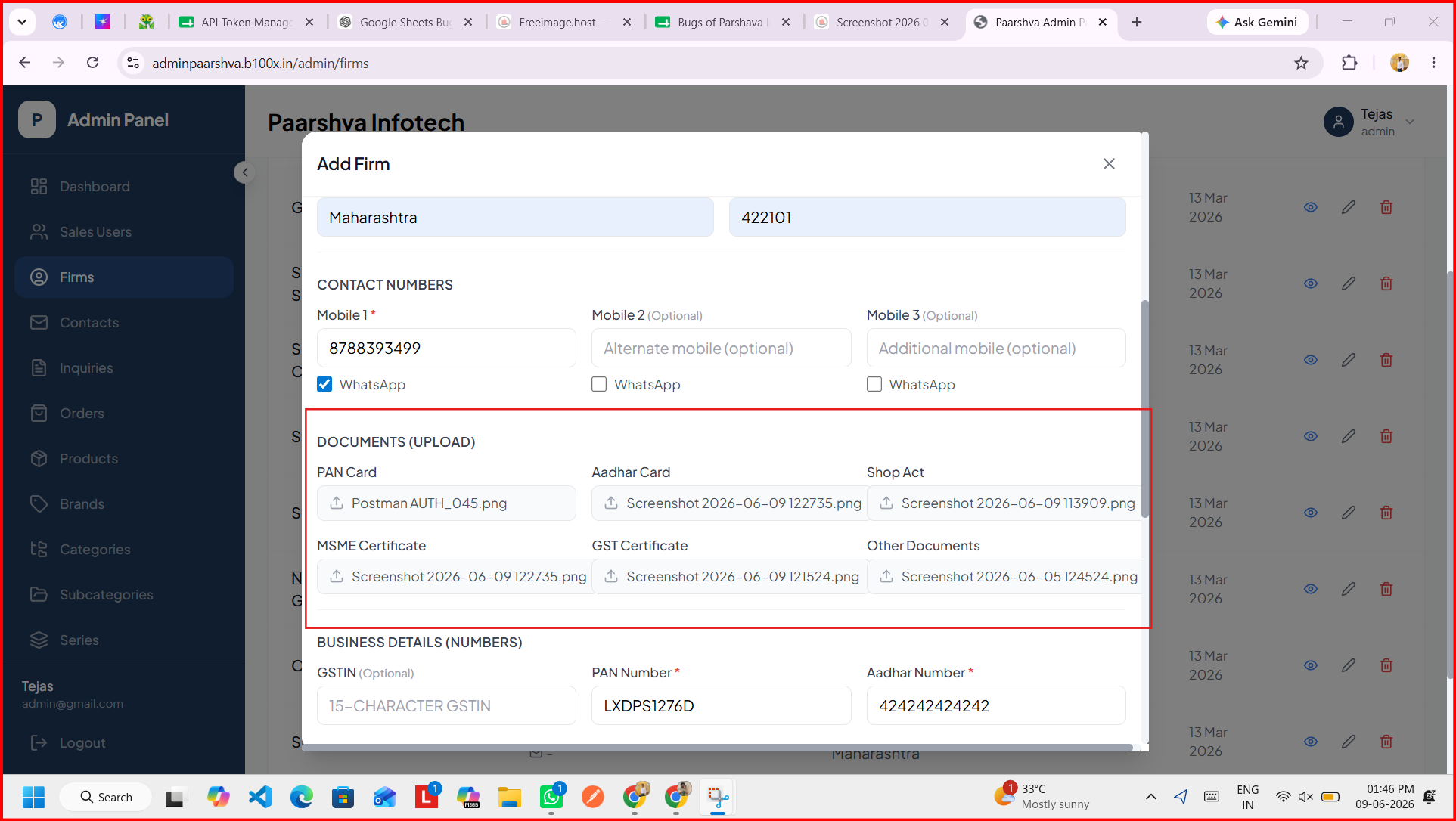
Task: Click the Subcategories folder icon
Action: pos(39,594)
